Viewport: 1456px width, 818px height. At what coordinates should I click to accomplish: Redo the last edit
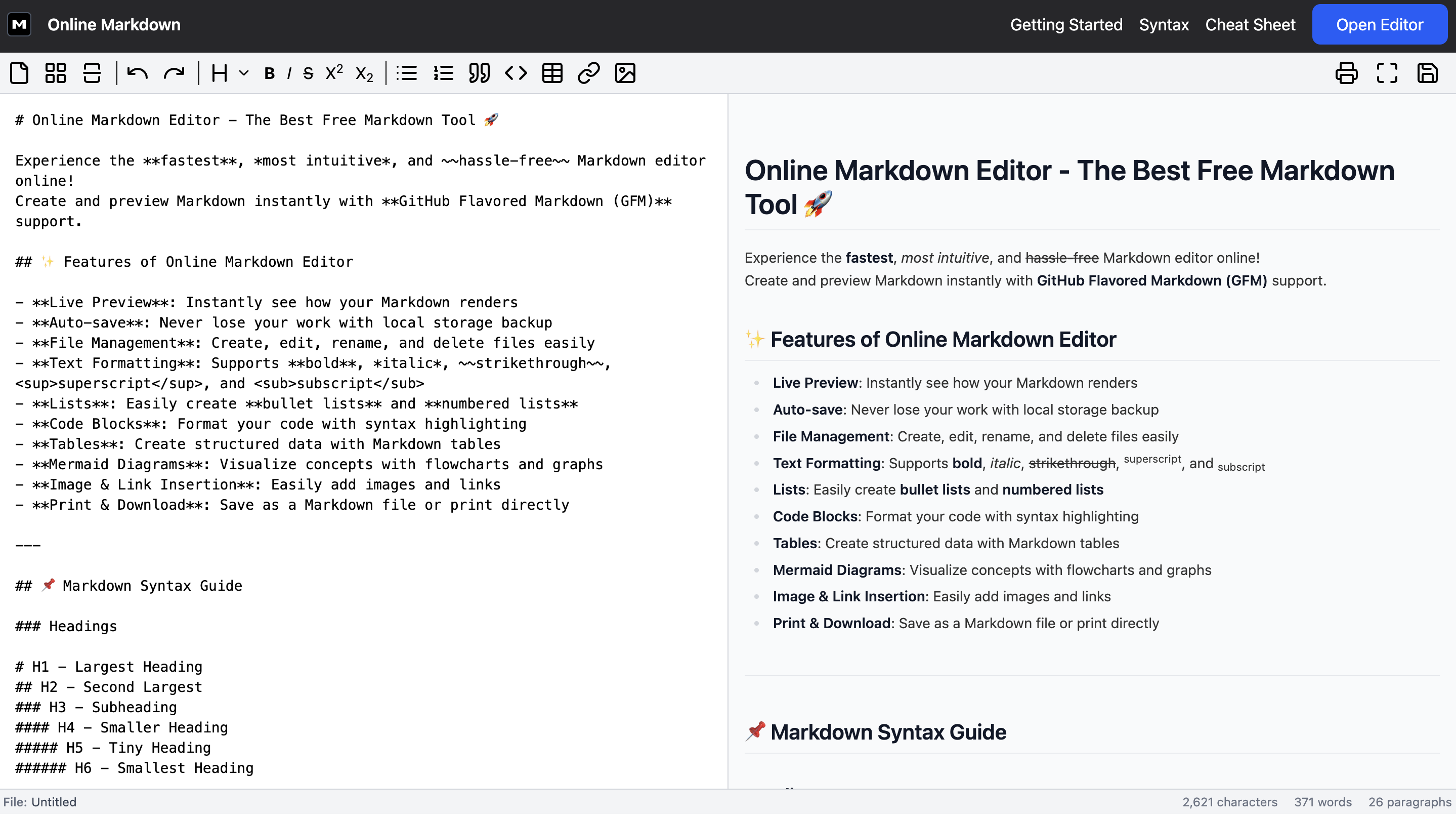174,73
